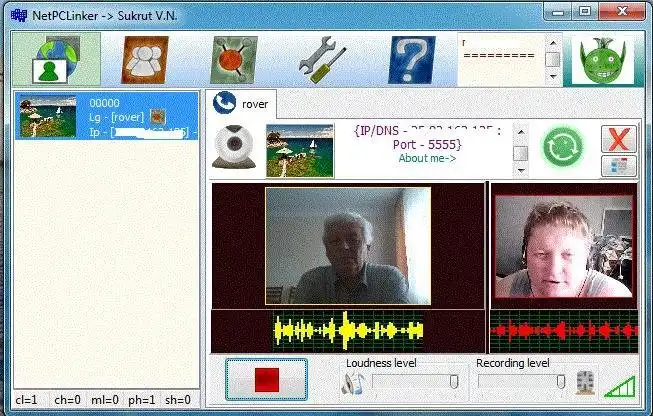
Task: Click the orange network node icon
Action: (234, 60)
